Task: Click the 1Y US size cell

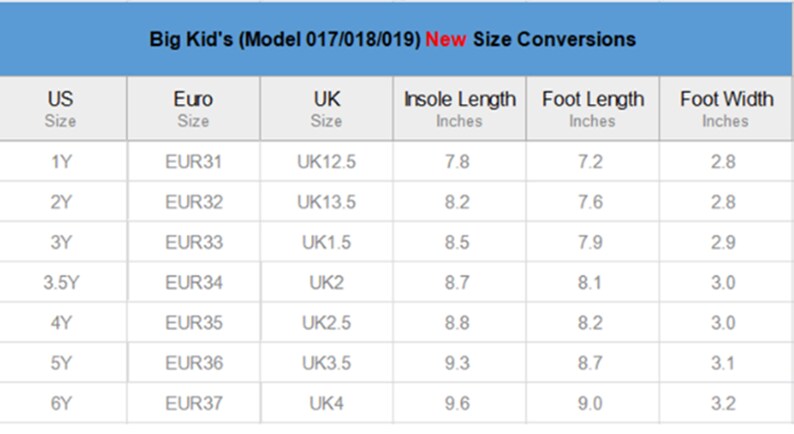Action: [x=63, y=162]
